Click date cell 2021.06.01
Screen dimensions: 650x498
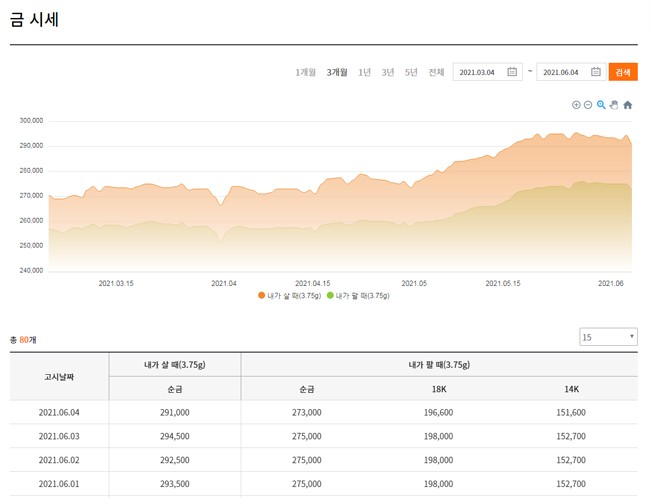pos(59,484)
